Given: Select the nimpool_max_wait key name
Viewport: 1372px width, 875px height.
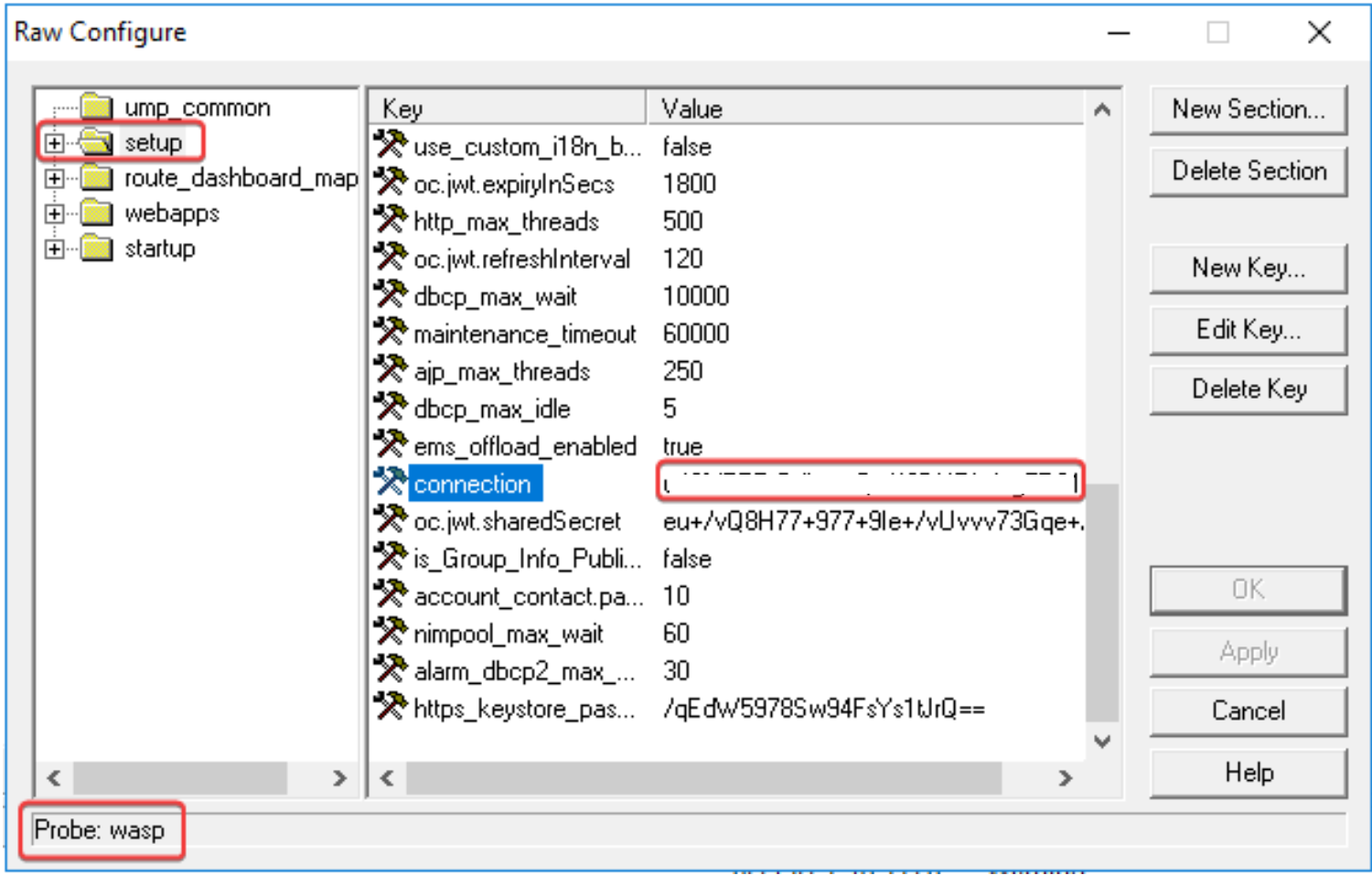Looking at the screenshot, I should pos(509,634).
